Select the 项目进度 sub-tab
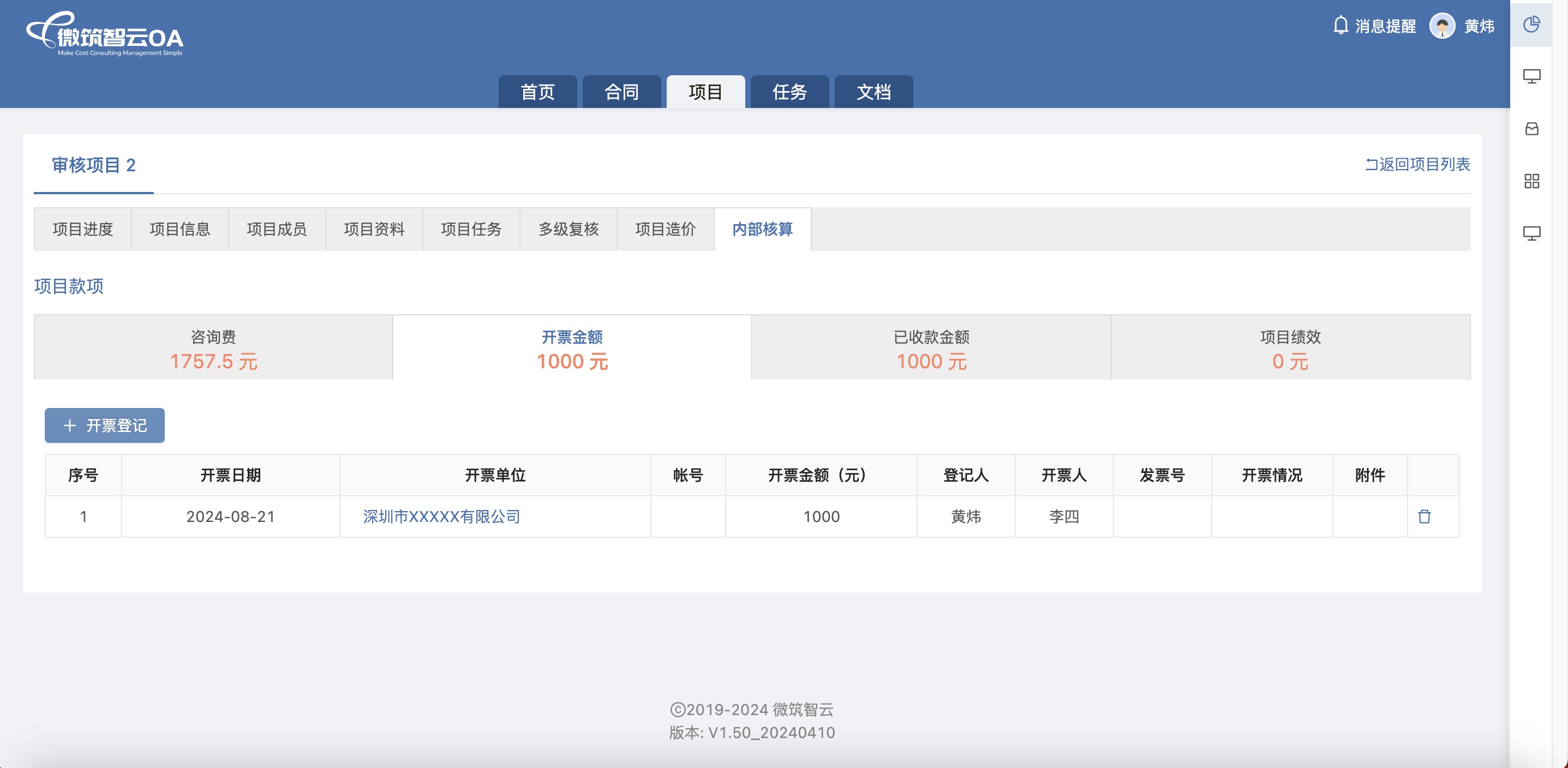The width and height of the screenshot is (1568, 768). pos(83,230)
